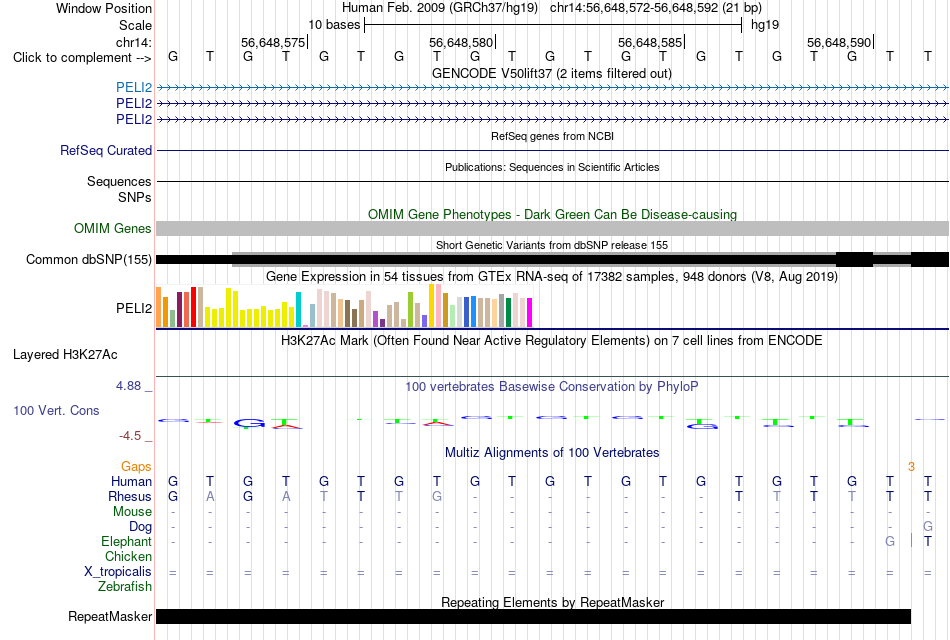
Task: Click the gray OMIM Genes item bar
Action: [552, 228]
